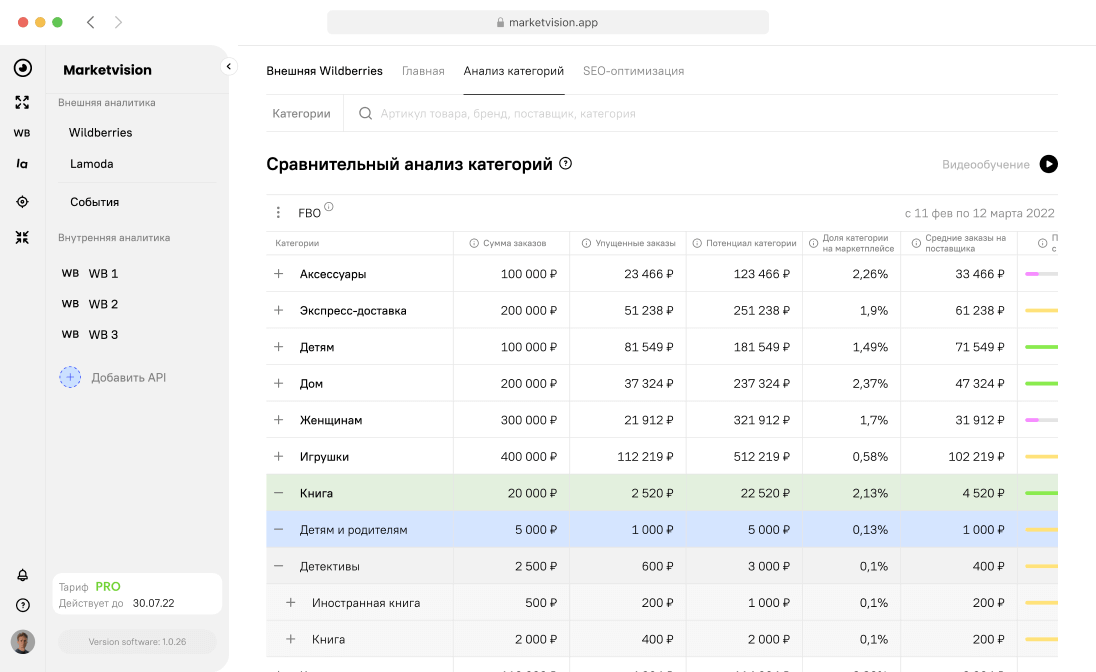Show info icon for Потенциал категории column
Screen dimensions: 1096x672
697,243
